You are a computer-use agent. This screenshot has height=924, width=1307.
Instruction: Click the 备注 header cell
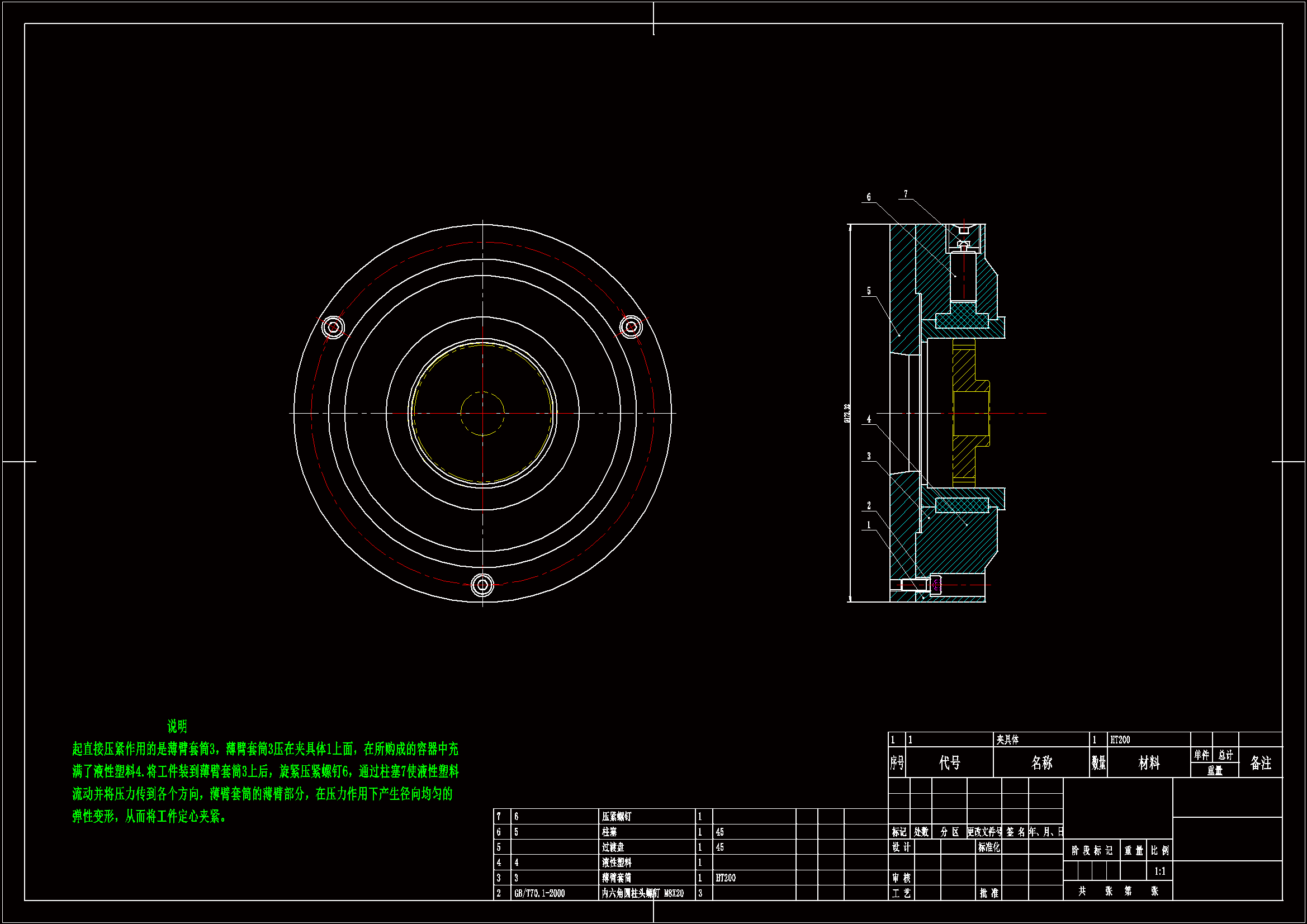click(1260, 763)
